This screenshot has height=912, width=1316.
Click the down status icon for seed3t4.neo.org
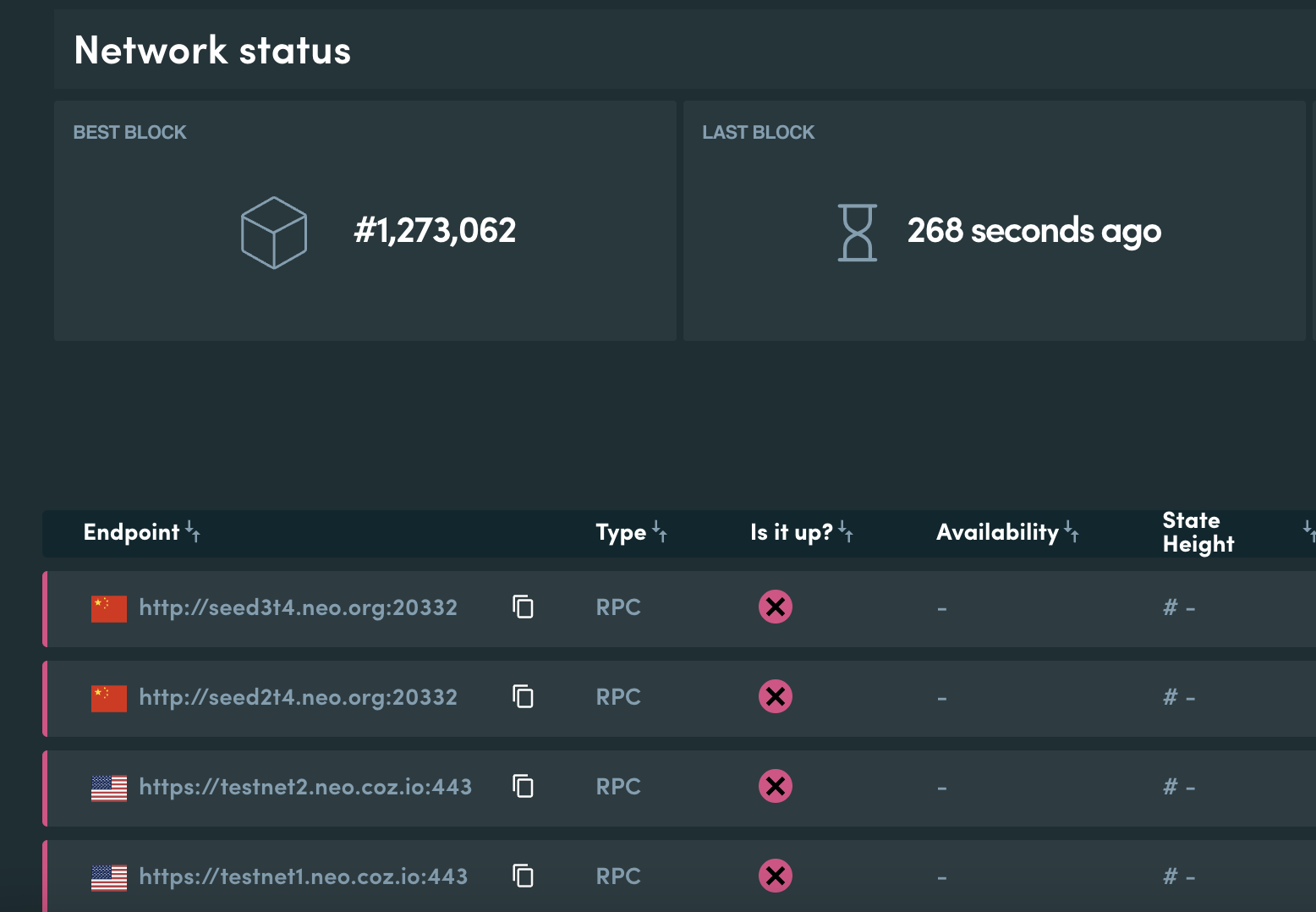point(776,607)
